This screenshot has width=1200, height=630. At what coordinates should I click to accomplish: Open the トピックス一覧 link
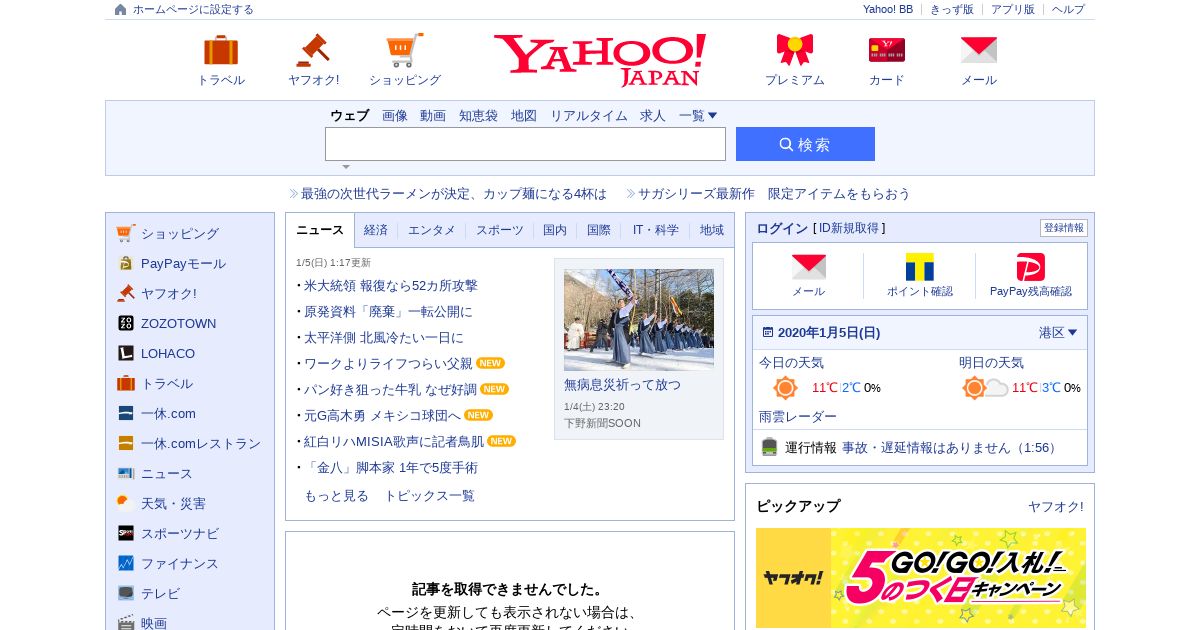tap(429, 496)
